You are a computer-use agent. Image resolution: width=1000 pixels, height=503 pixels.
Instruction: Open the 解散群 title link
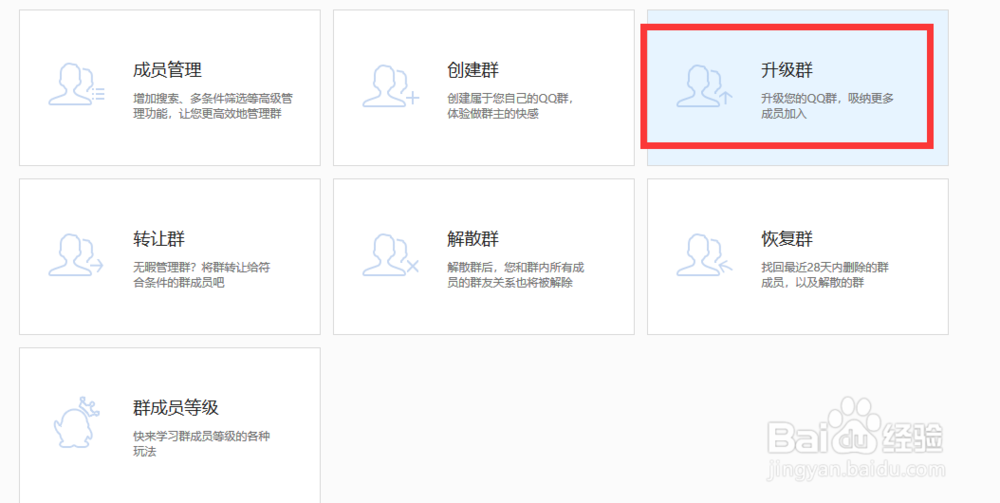pos(473,239)
